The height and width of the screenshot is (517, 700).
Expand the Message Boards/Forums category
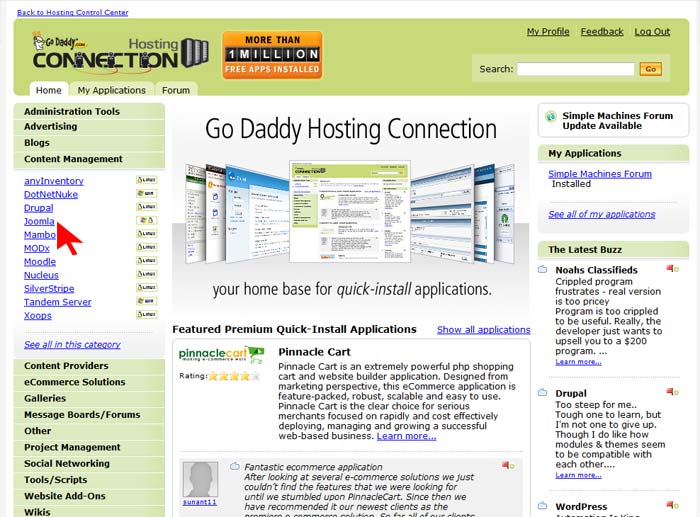pyautogui.click(x=89, y=415)
